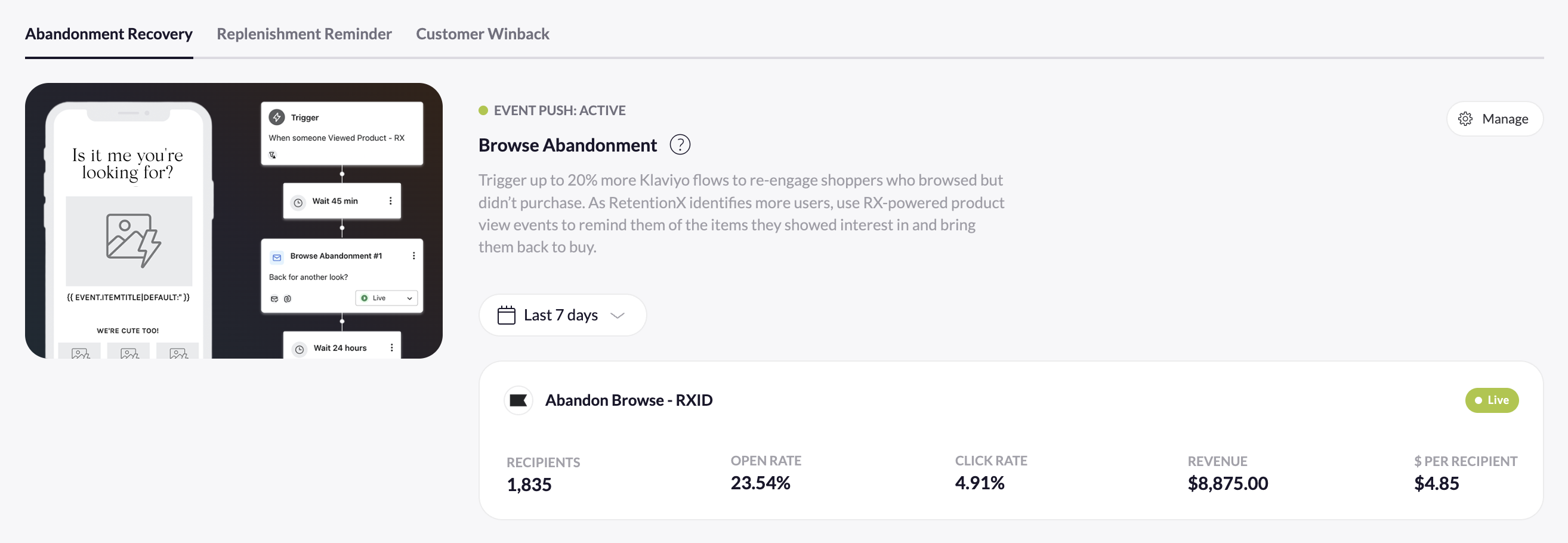1568x543 pixels.
Task: Click the envelope icon for Browse Abandonment #1
Action: click(277, 257)
